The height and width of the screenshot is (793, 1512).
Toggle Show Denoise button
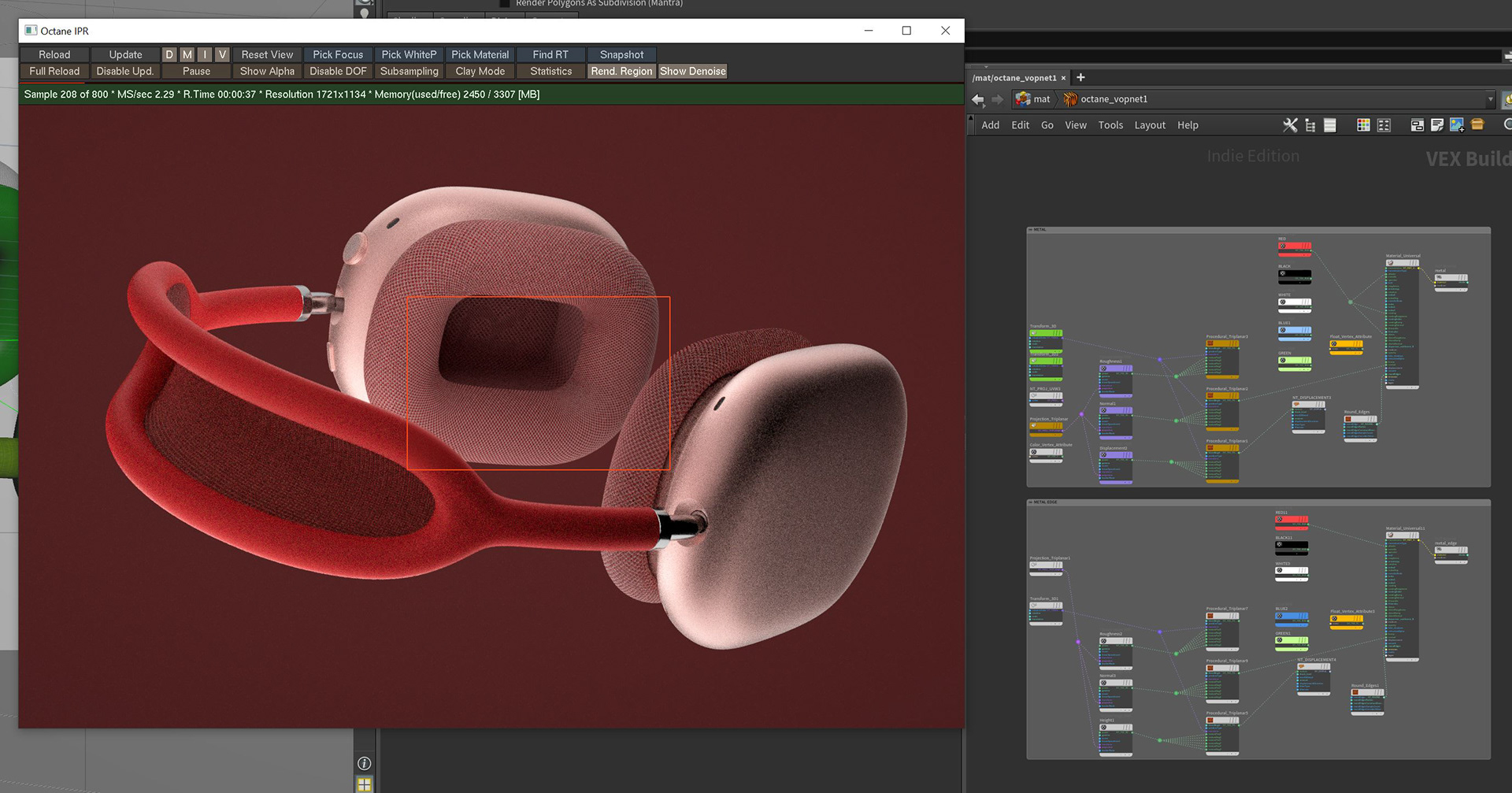click(692, 71)
